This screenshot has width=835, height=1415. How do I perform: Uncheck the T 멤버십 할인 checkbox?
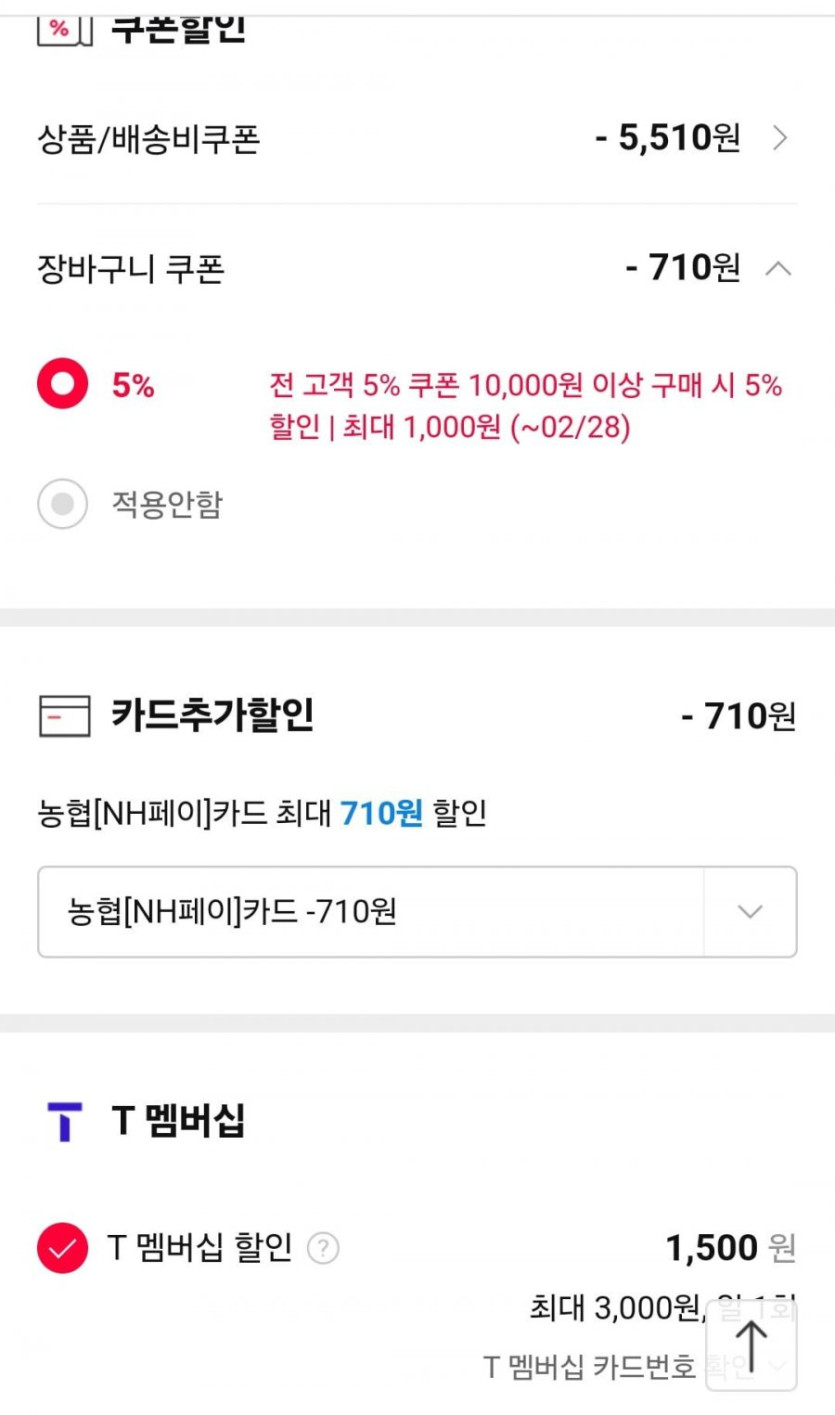coord(62,1248)
